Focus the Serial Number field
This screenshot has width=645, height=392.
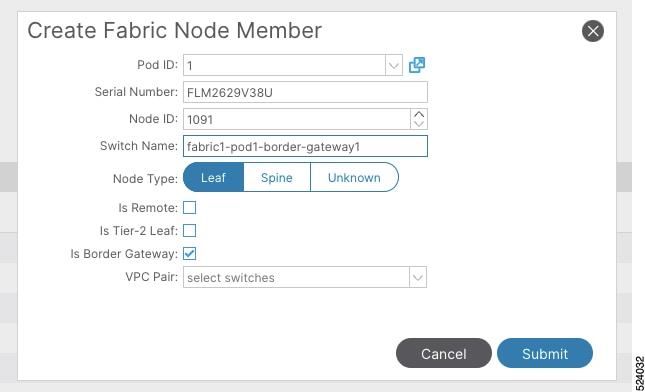point(305,92)
